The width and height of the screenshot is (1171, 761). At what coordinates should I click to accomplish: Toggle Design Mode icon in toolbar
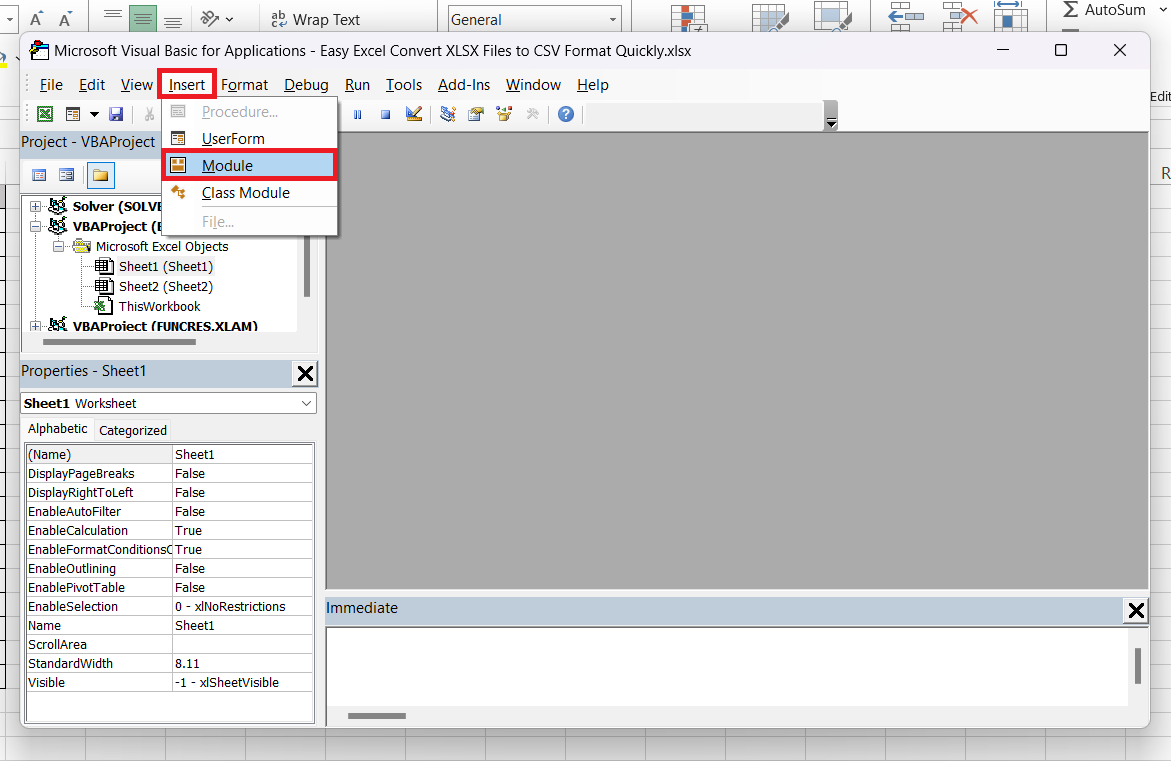click(x=414, y=114)
